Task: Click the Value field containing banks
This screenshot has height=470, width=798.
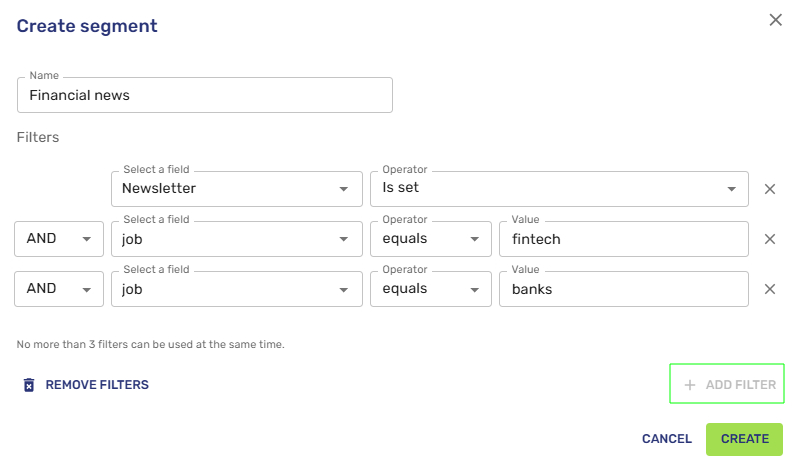Action: [623, 289]
